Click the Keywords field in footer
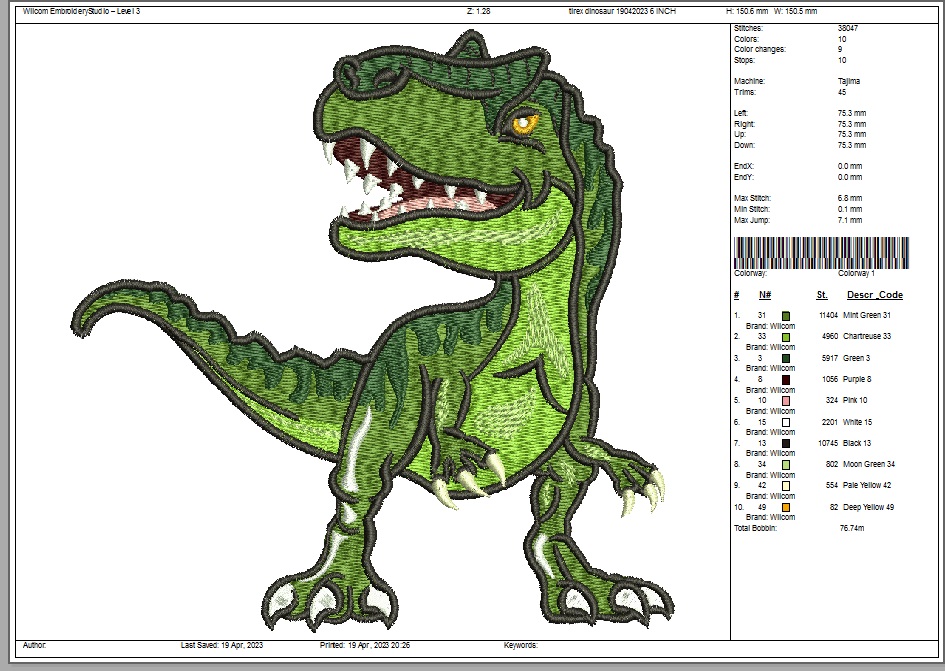The height and width of the screenshot is (671, 945). [521, 646]
